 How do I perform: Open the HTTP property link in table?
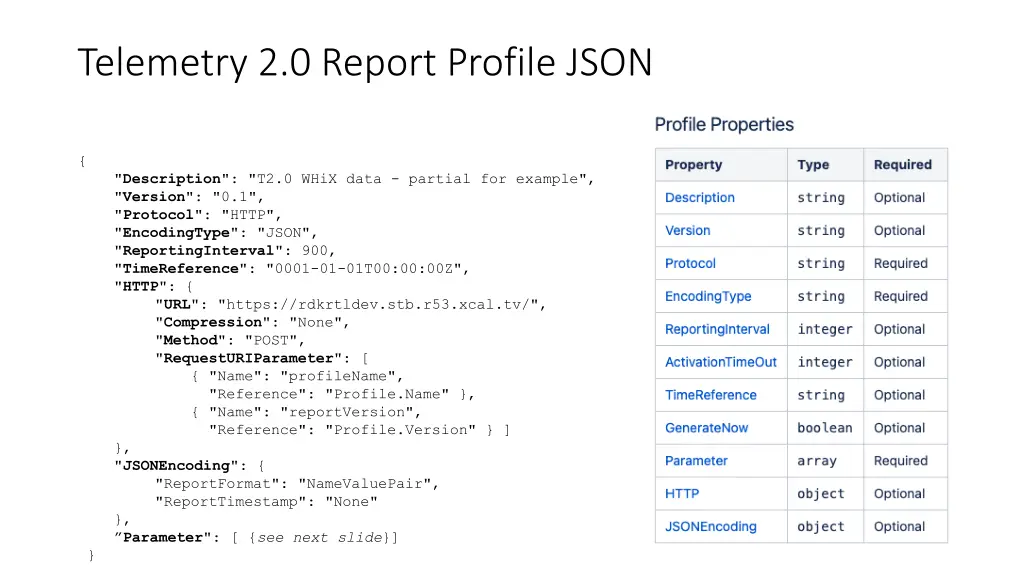682,494
